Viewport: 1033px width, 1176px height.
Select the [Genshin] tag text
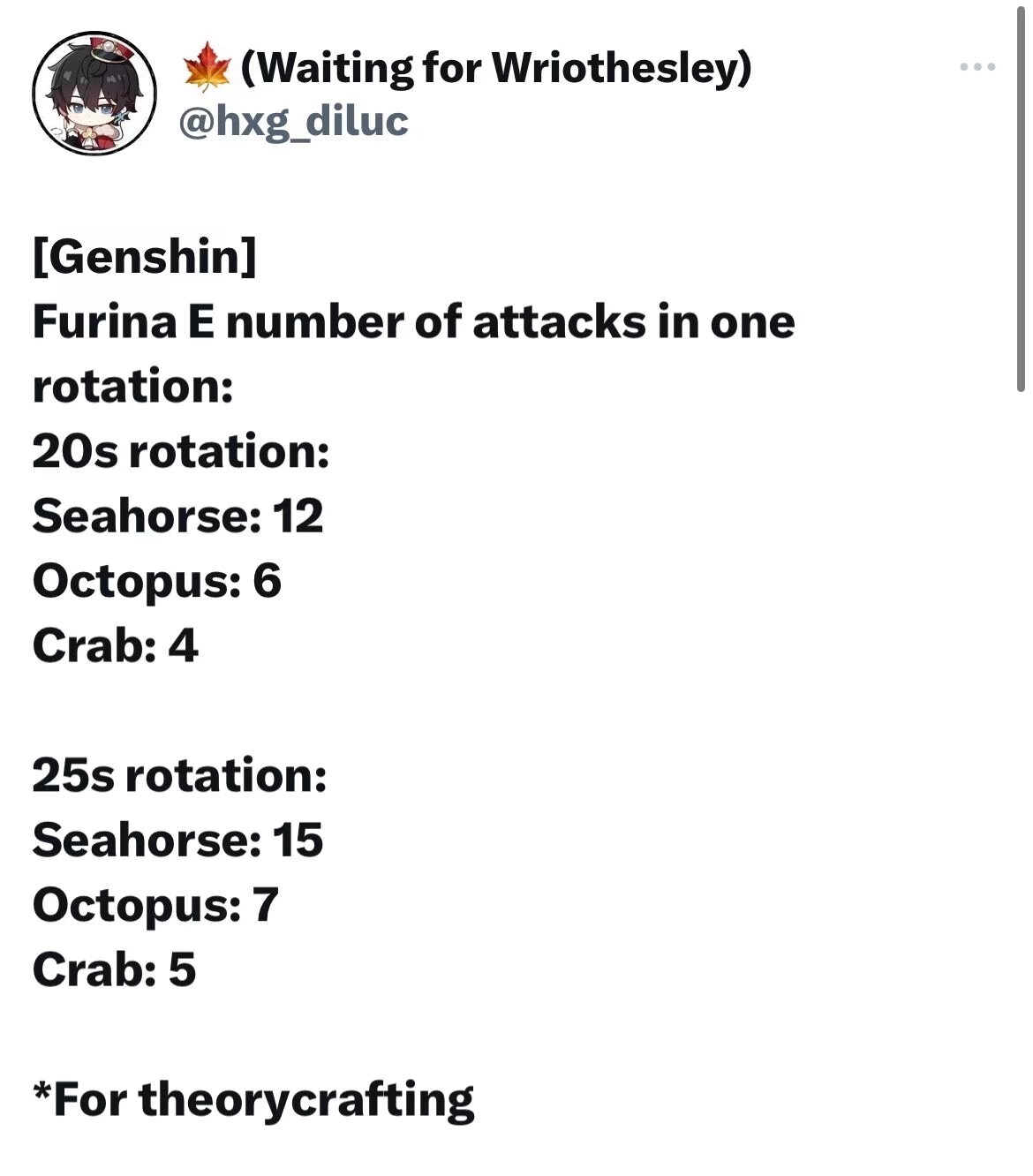(x=144, y=257)
